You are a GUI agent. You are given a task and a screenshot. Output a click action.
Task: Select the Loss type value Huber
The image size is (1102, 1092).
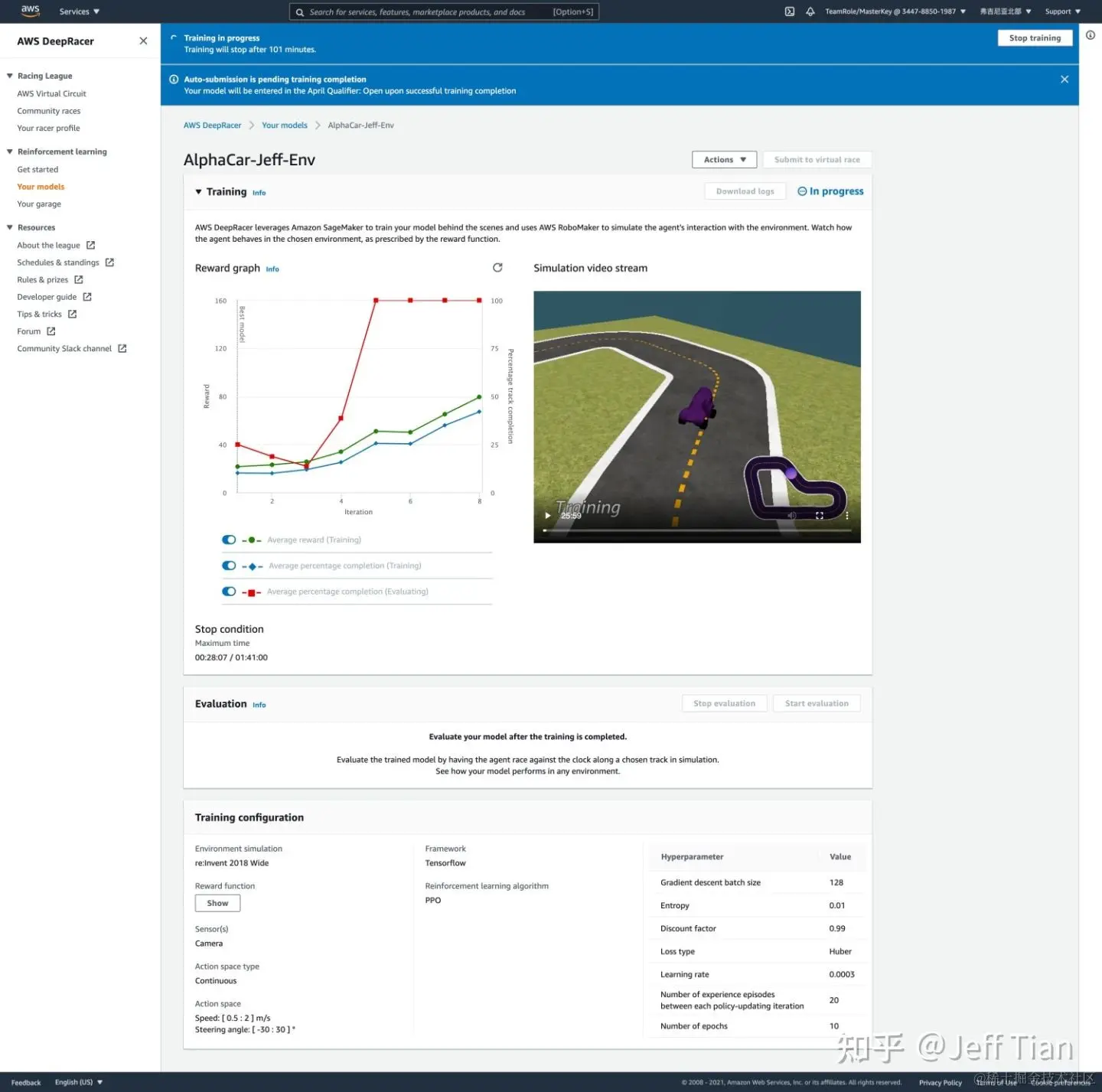coord(840,952)
